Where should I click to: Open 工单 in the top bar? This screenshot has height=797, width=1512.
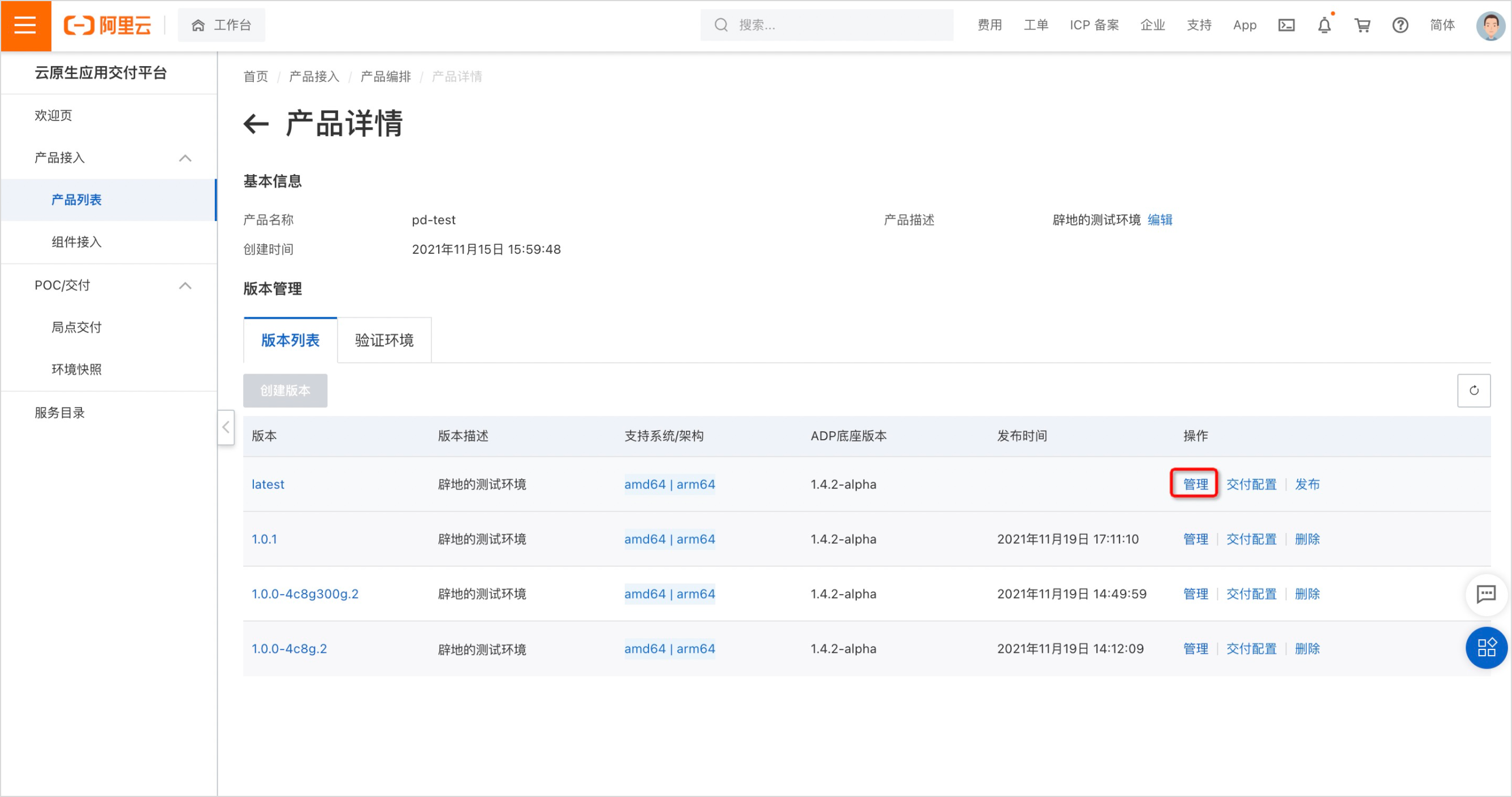[1035, 25]
